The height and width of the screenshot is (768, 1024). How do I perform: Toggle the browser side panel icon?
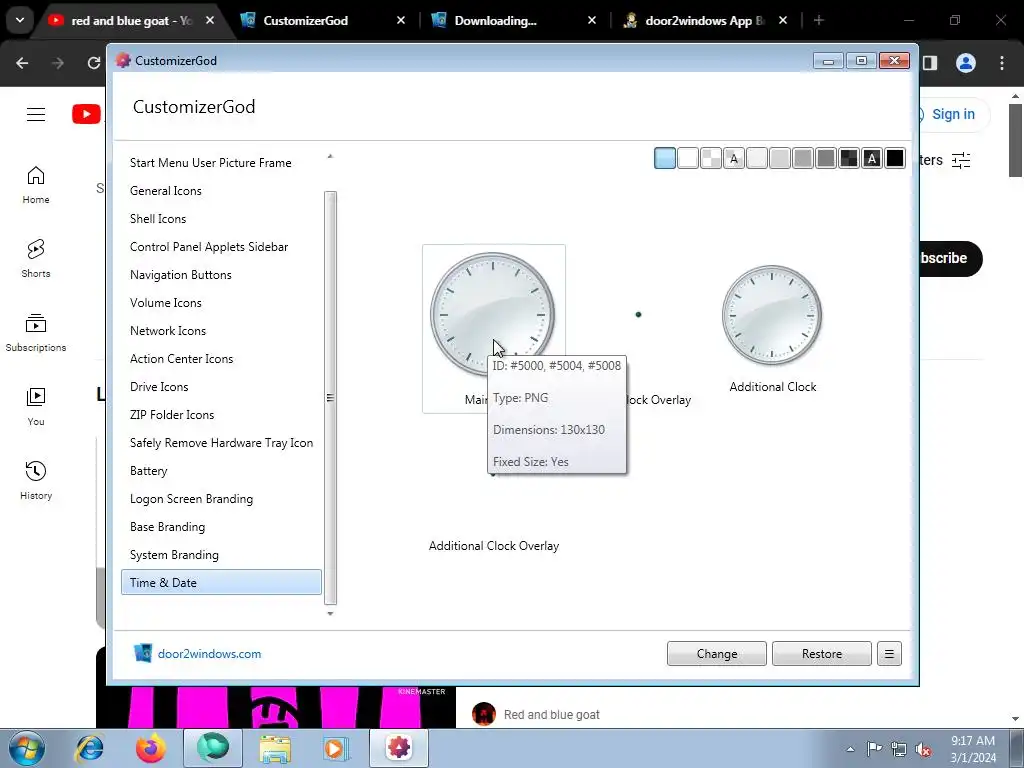pos(930,63)
